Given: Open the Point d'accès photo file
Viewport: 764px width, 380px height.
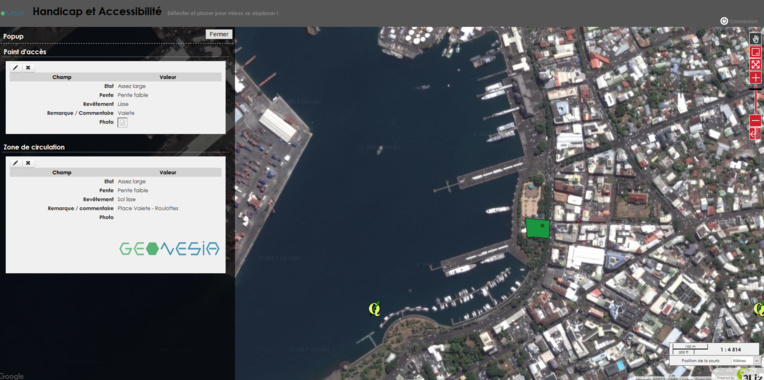Looking at the screenshot, I should [123, 123].
